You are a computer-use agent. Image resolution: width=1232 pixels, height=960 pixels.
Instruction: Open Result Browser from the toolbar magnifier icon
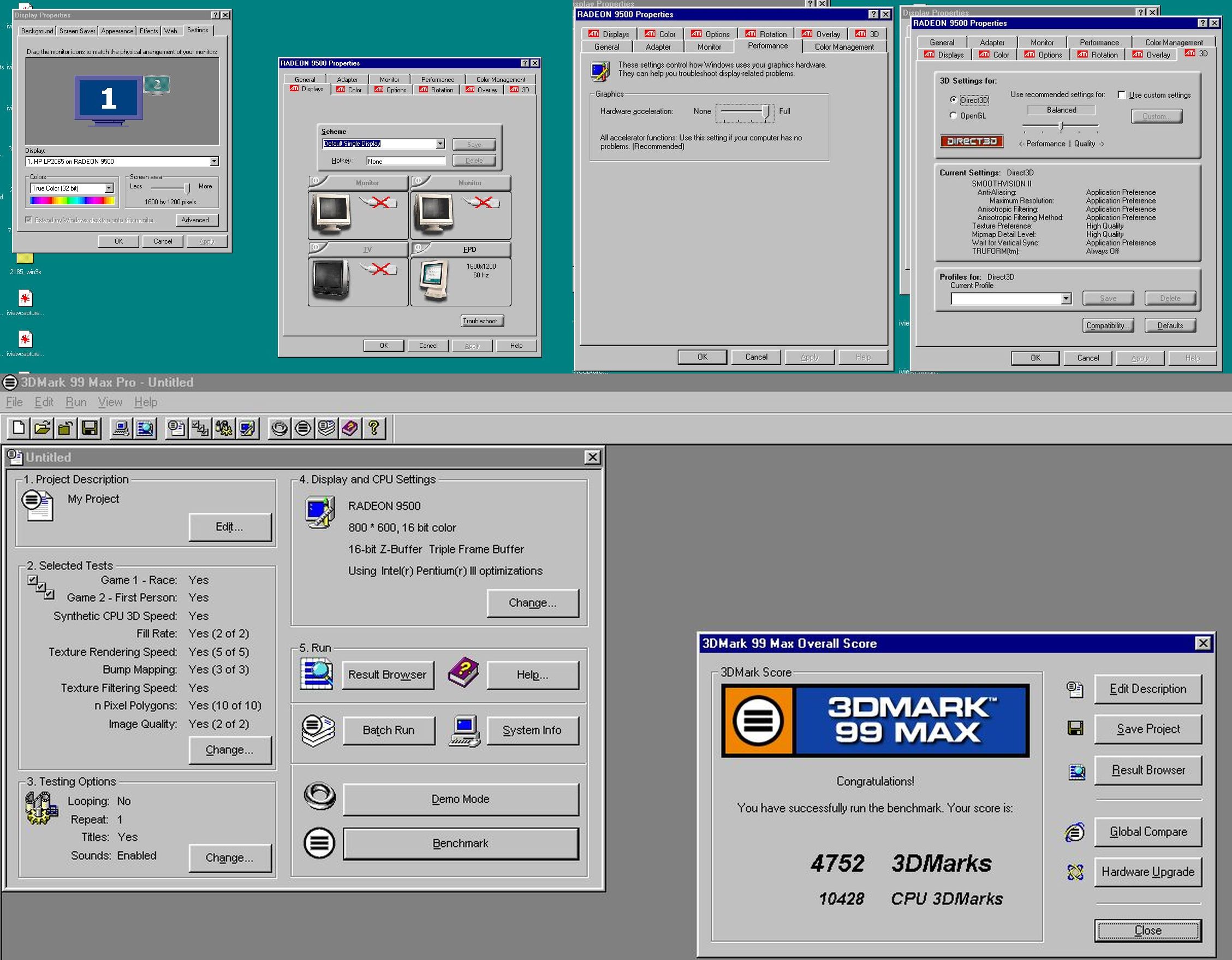click(x=145, y=428)
